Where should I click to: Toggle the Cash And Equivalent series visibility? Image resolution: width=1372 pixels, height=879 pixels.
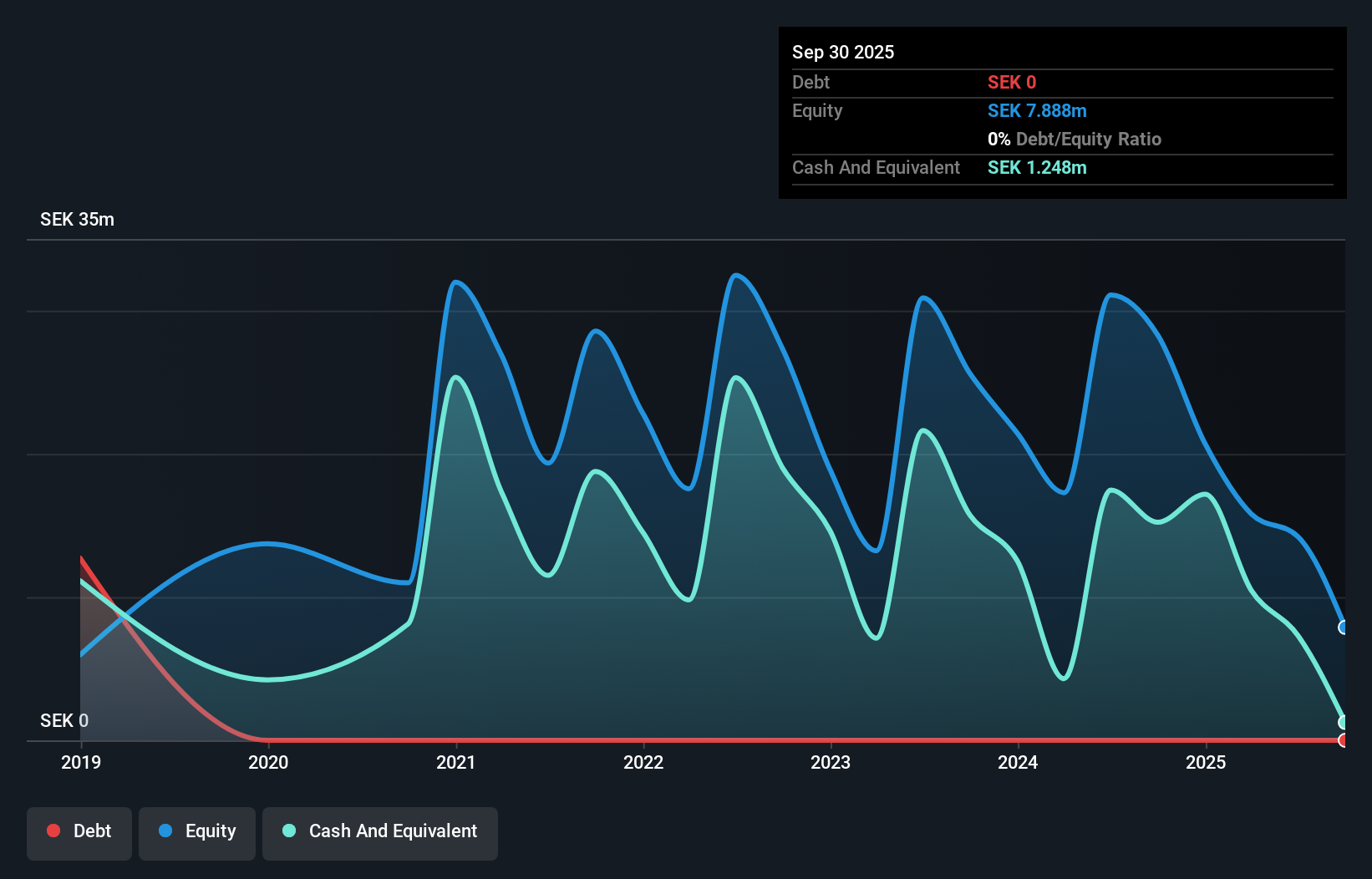point(380,831)
